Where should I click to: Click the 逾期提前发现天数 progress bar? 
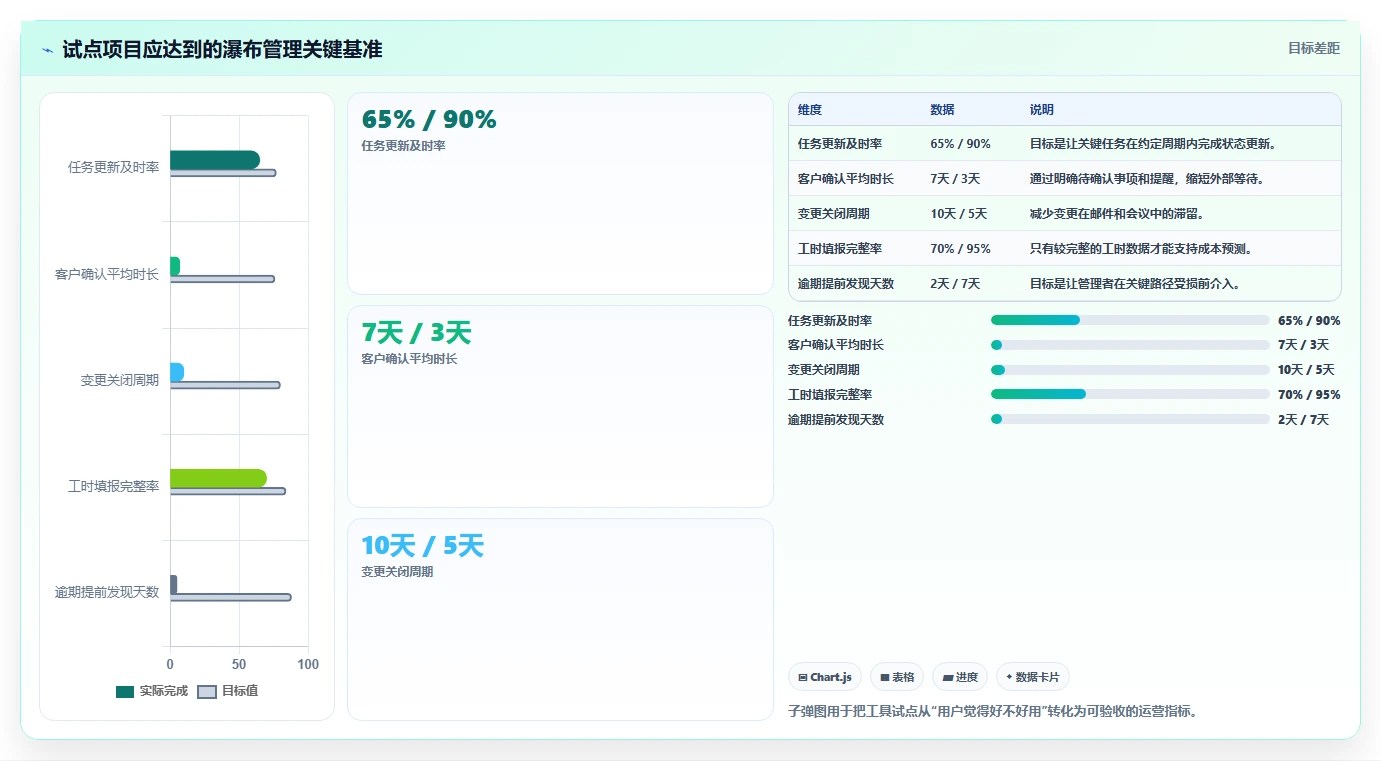pyautogui.click(x=1130, y=419)
